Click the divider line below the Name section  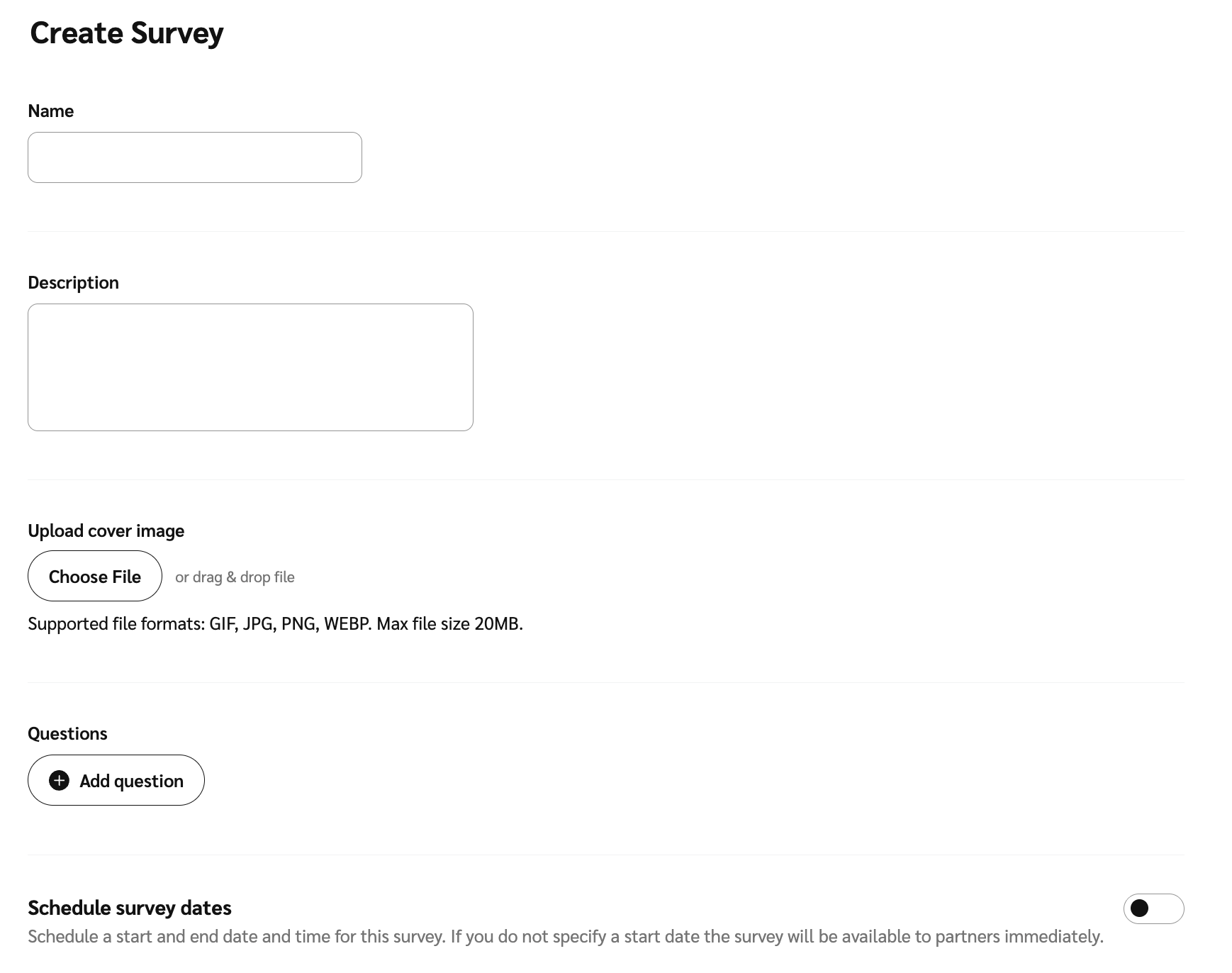pyautogui.click(x=606, y=232)
